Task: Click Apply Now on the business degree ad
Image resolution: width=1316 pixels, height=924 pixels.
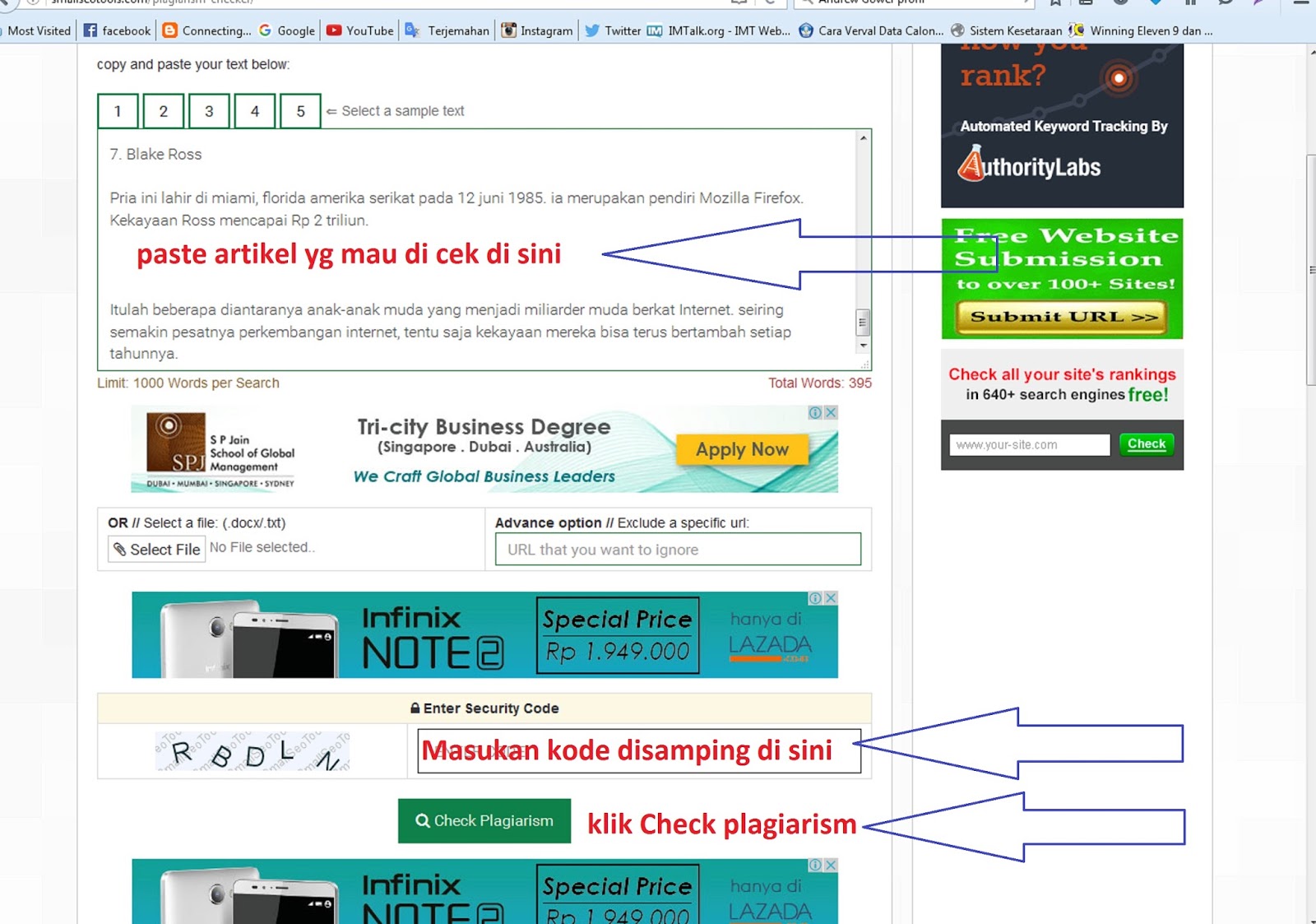Action: pyautogui.click(x=741, y=449)
